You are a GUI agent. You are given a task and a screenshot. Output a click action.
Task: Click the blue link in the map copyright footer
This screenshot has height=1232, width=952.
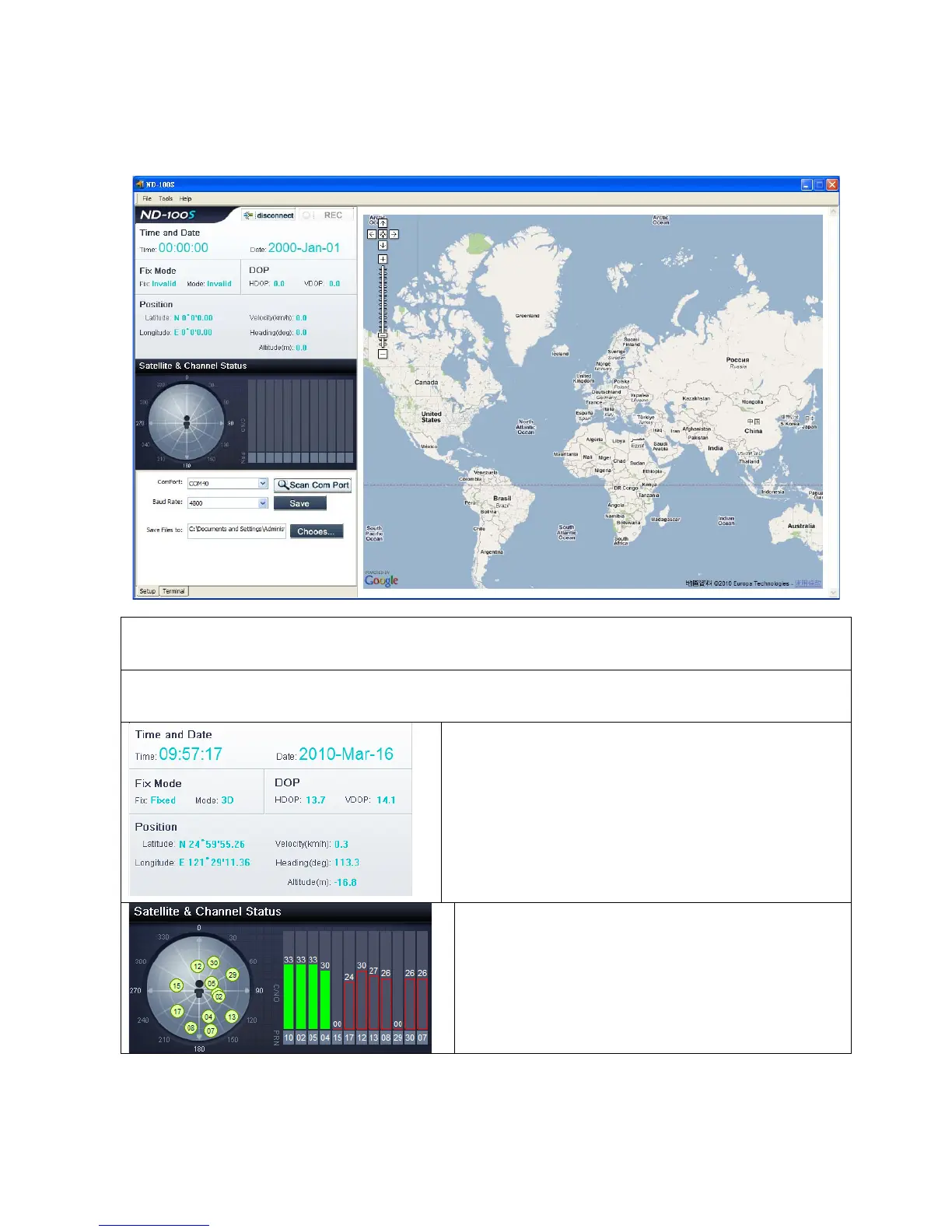coord(807,583)
